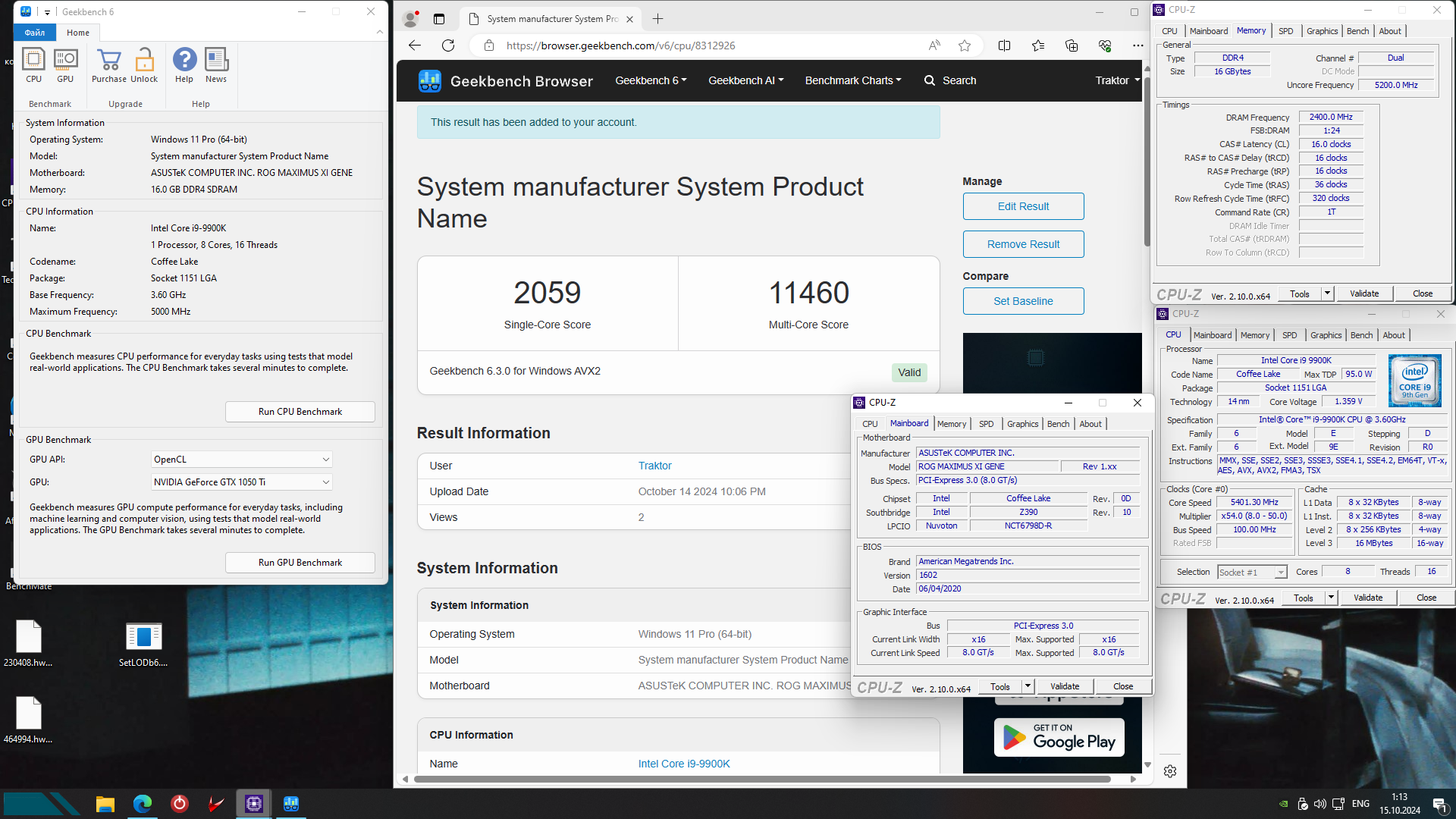
Task: Open File Explorer from the taskbar
Action: (x=105, y=804)
